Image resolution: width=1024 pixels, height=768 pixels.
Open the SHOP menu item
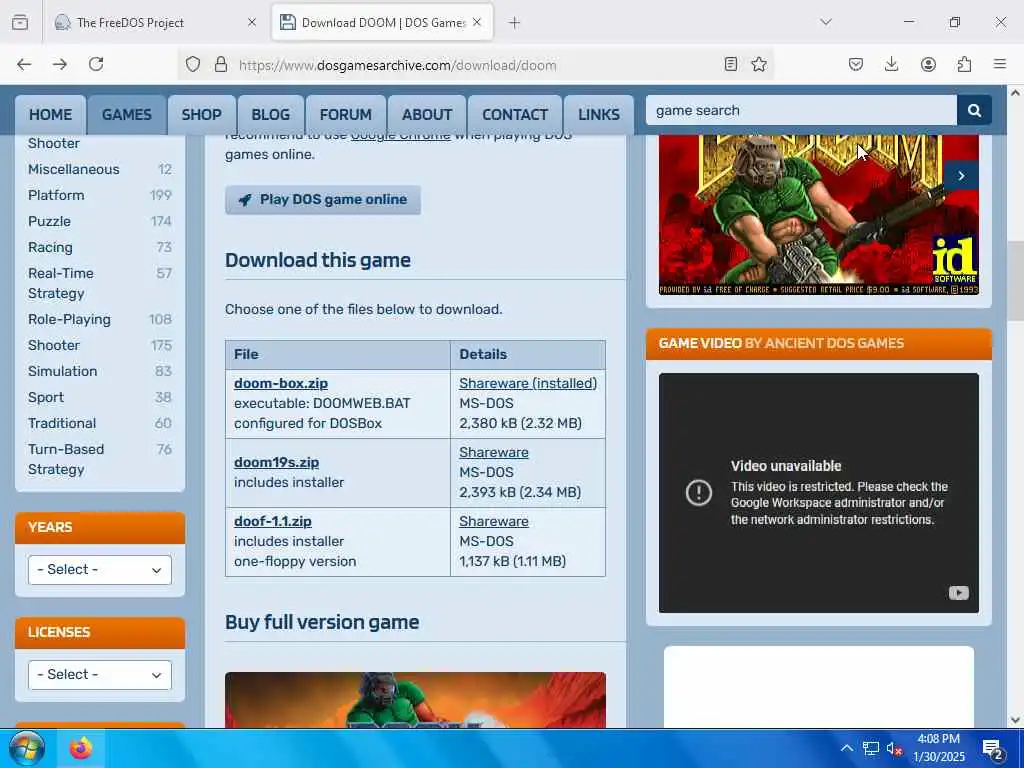pos(201,115)
